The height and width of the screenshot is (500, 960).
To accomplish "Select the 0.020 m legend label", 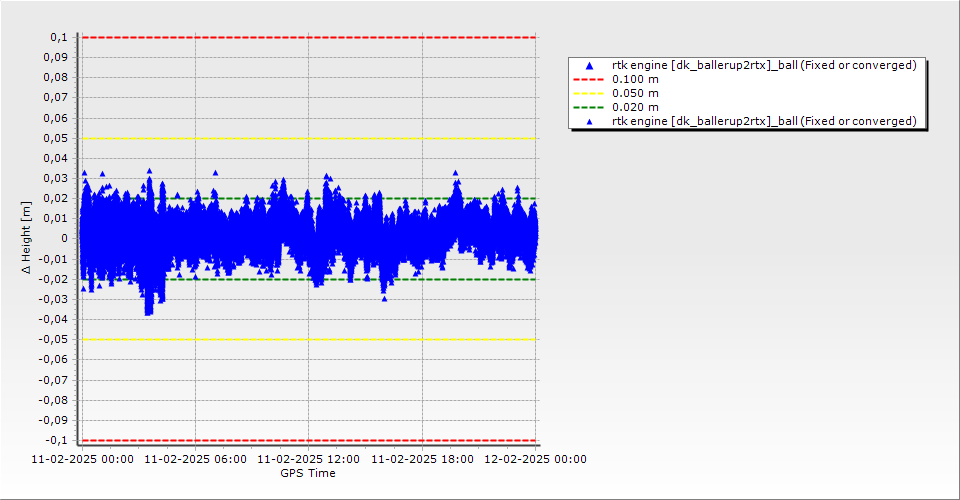I will pyautogui.click(x=636, y=108).
